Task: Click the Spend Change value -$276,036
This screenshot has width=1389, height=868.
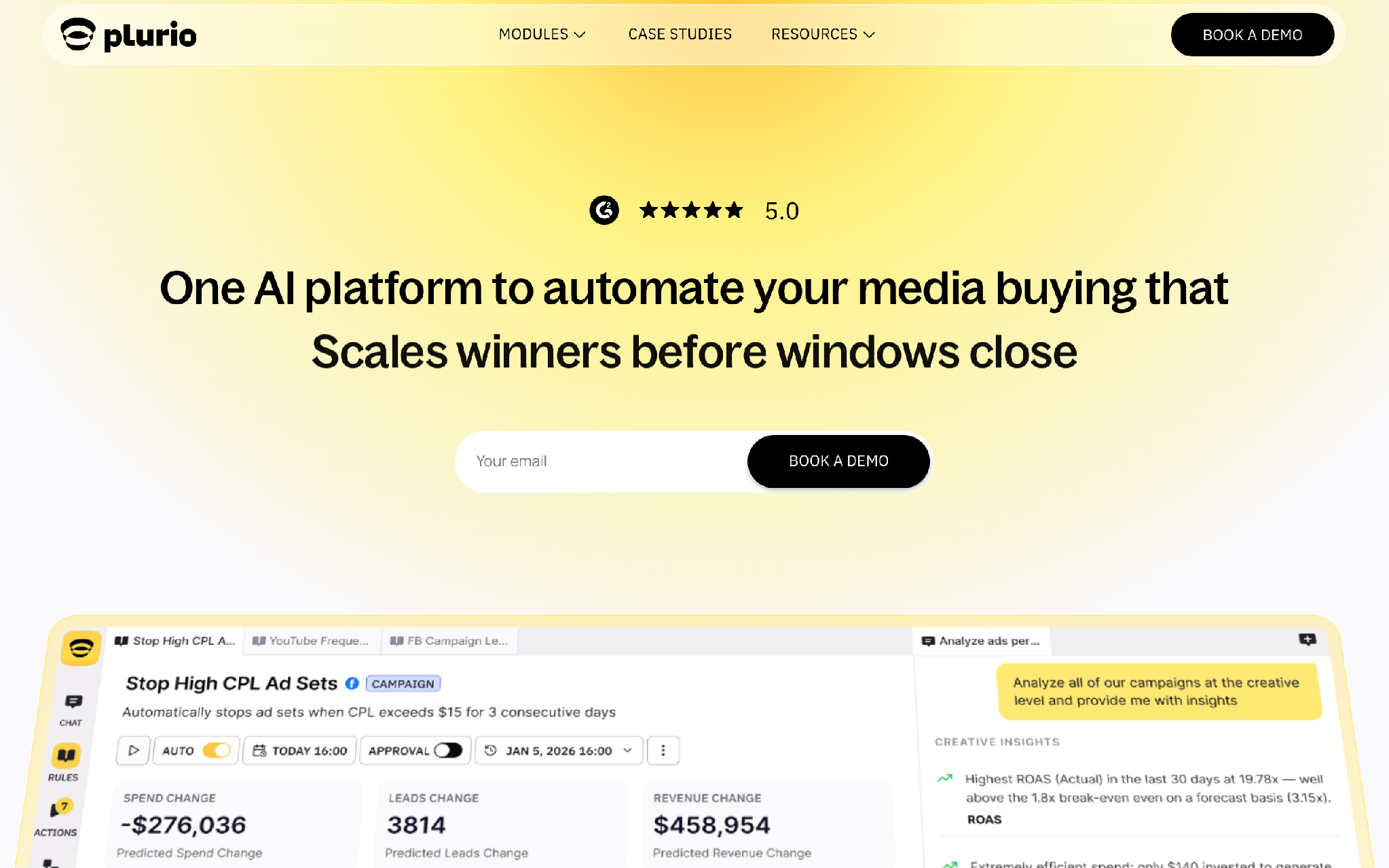Action: 183,825
